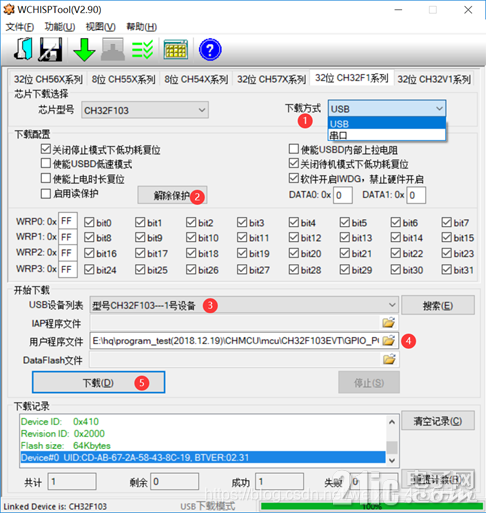This screenshot has height=513, width=486.
Task: Click the green checklist verify icon
Action: [142, 50]
